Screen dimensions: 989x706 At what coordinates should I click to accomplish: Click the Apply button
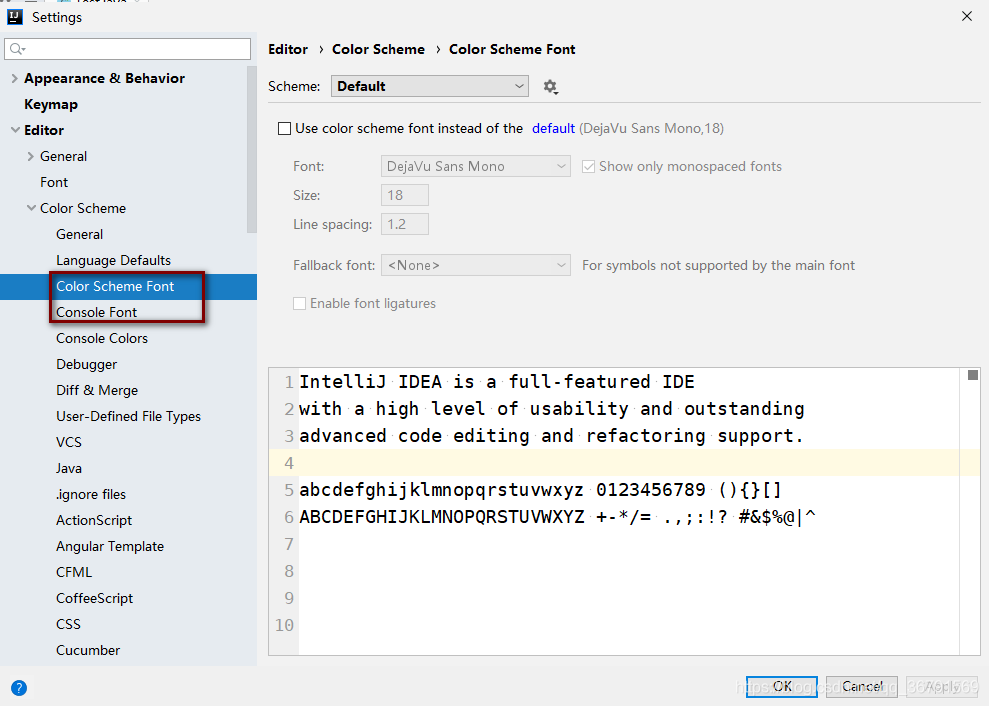942,686
